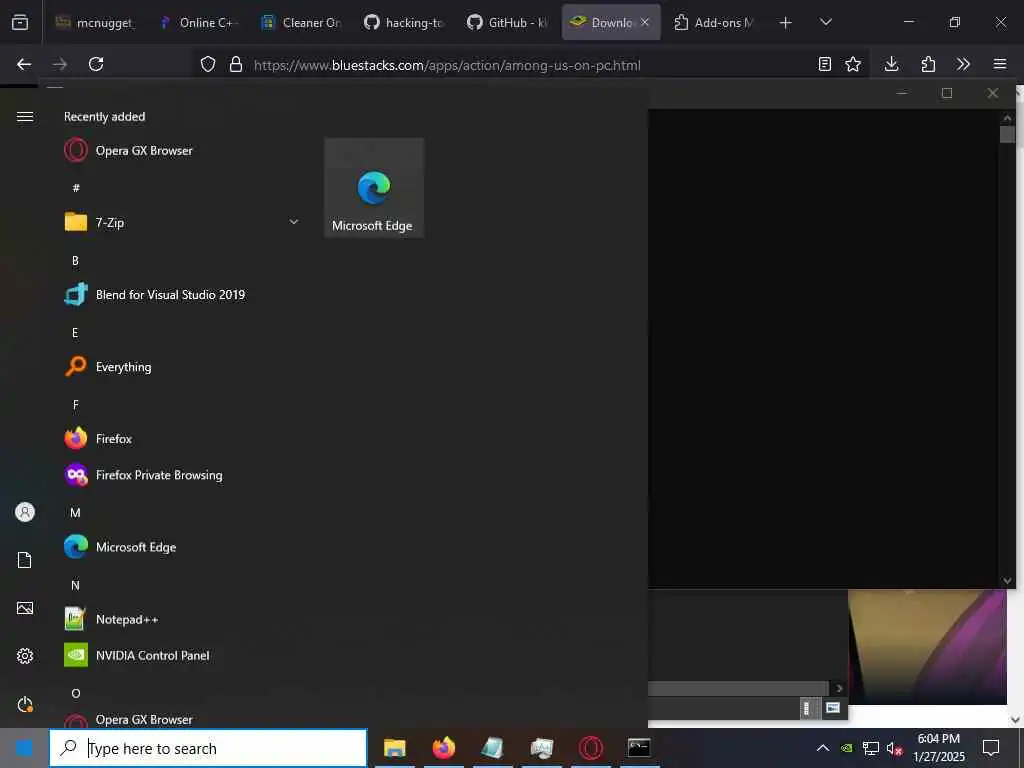Open the browser Downloads panel

[x=891, y=64]
